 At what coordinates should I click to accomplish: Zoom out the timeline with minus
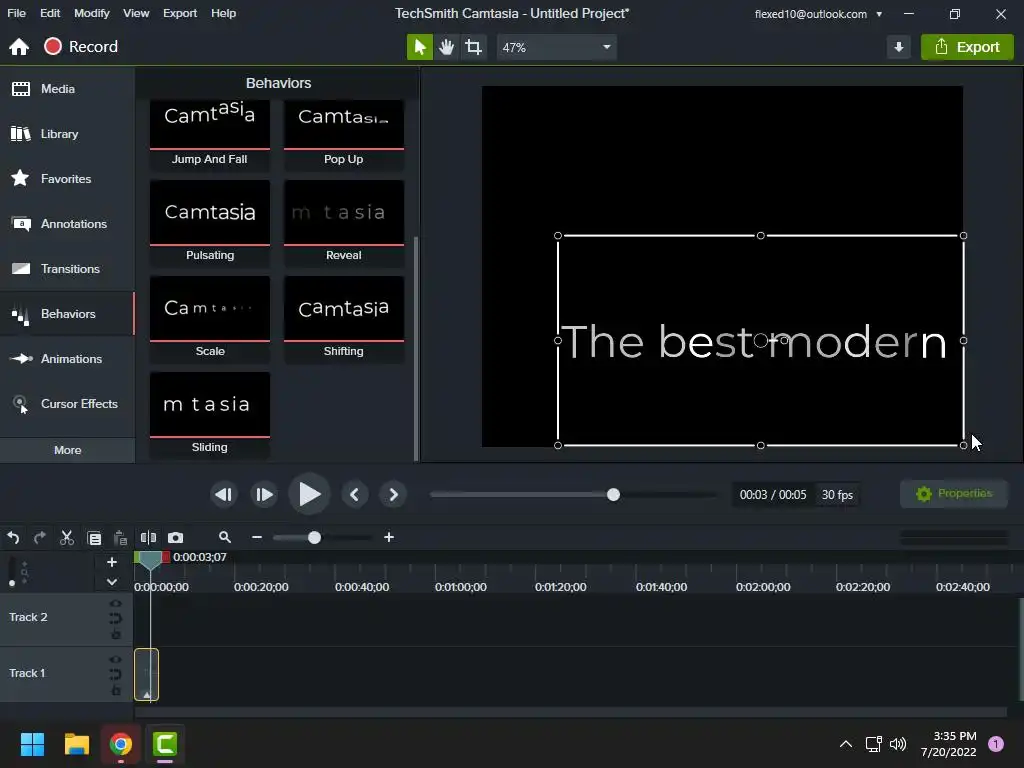coord(257,537)
